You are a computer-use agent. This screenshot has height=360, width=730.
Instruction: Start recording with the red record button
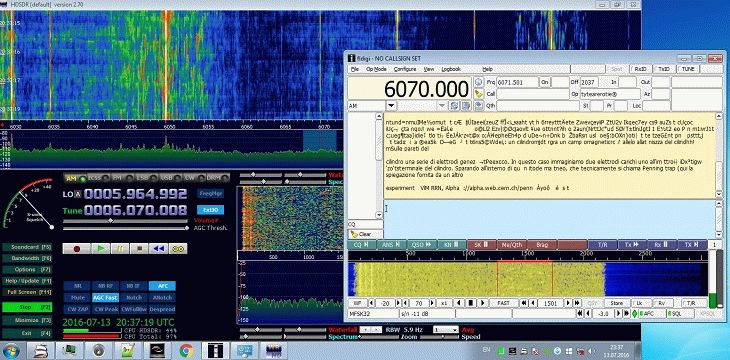pos(76,249)
